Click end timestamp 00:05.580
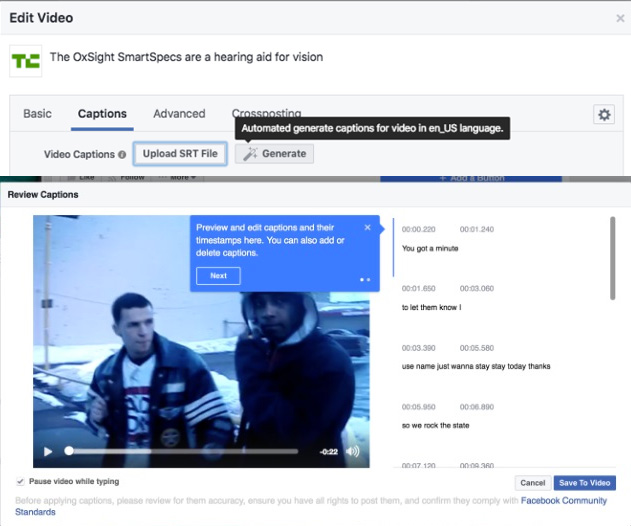 477,348
